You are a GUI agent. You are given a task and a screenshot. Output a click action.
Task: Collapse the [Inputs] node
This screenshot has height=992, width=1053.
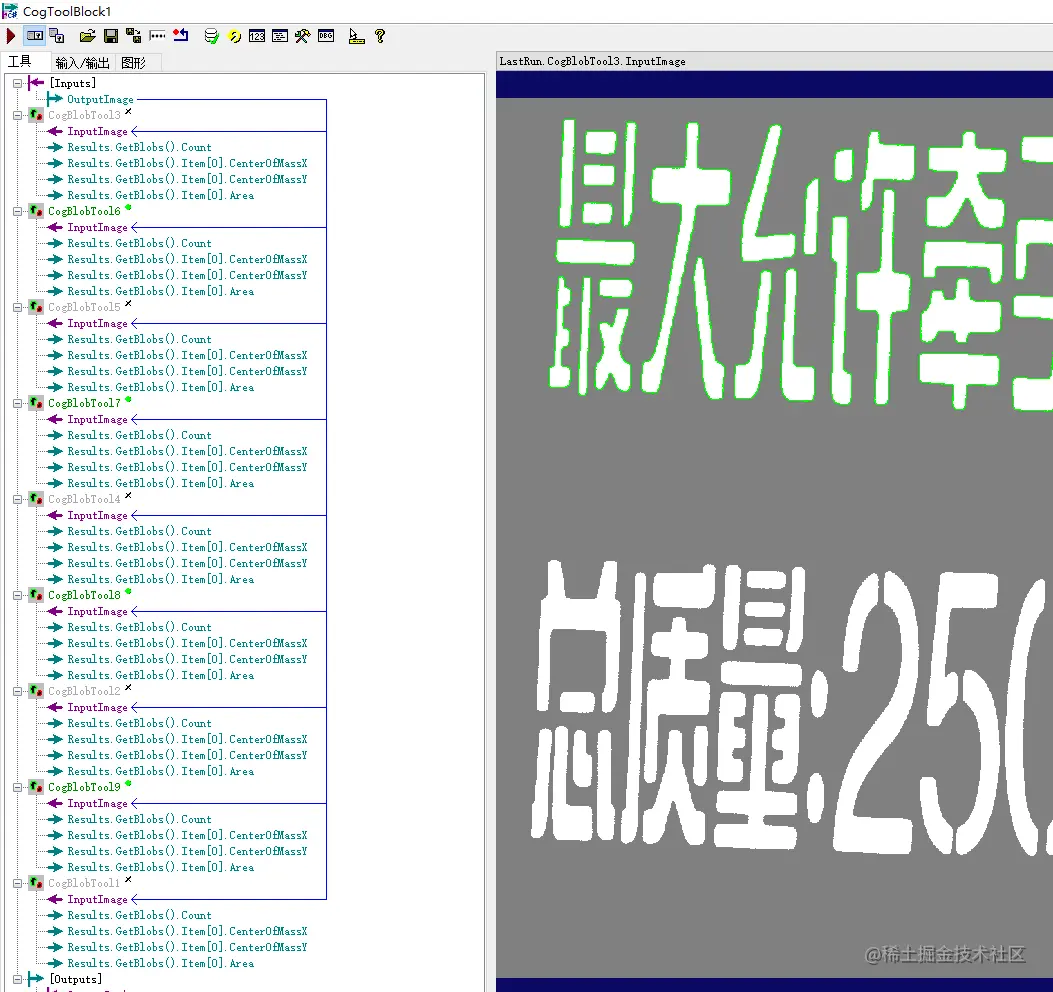coord(17,83)
